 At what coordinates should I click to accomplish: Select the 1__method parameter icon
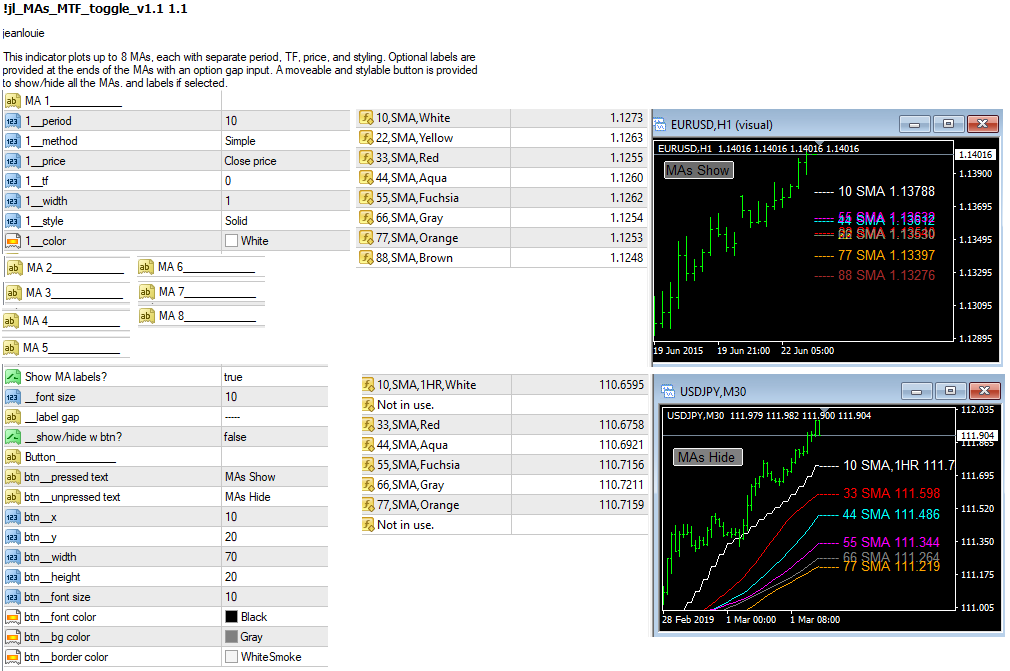[12, 141]
